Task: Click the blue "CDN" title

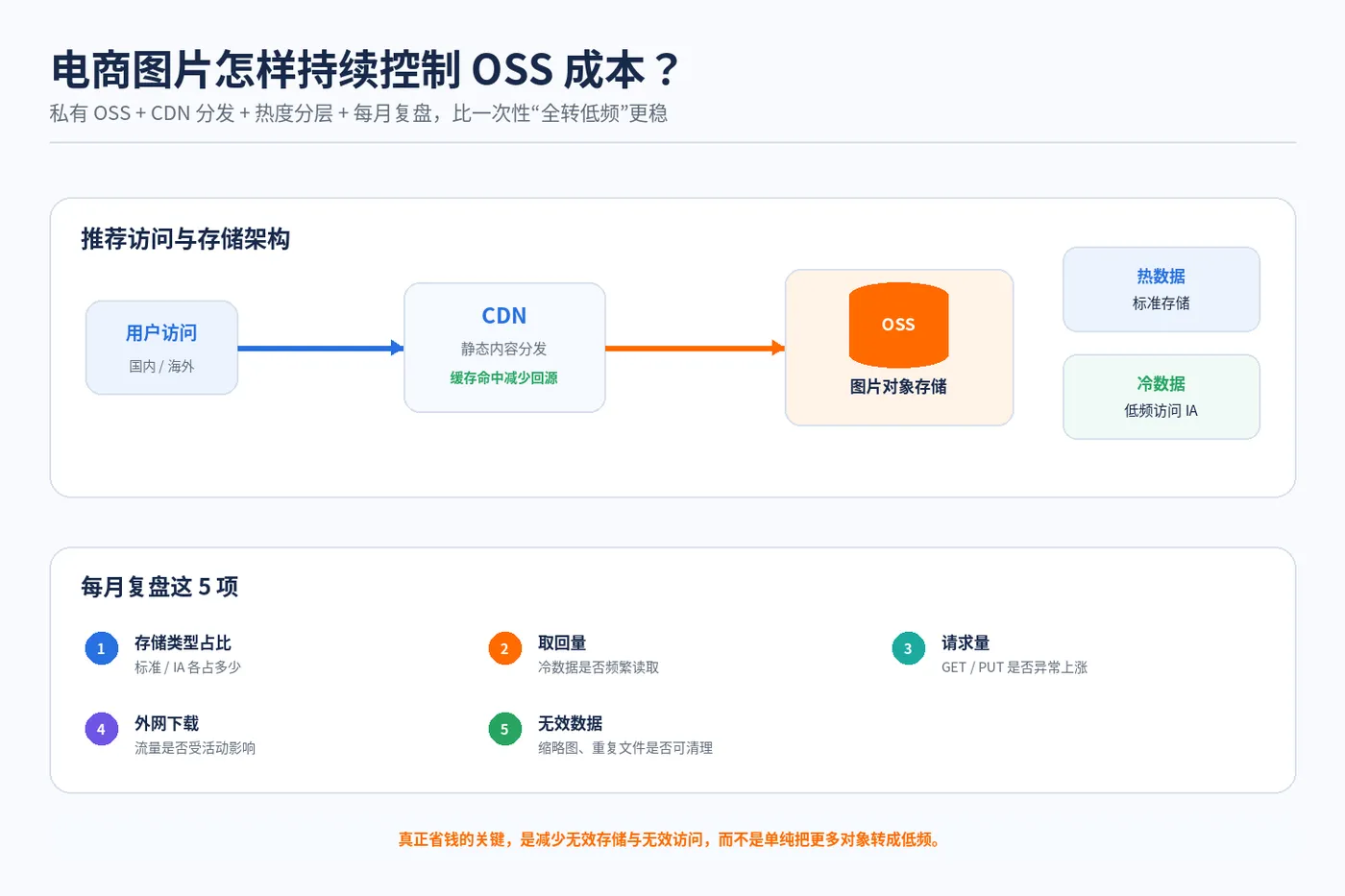Action: click(504, 316)
